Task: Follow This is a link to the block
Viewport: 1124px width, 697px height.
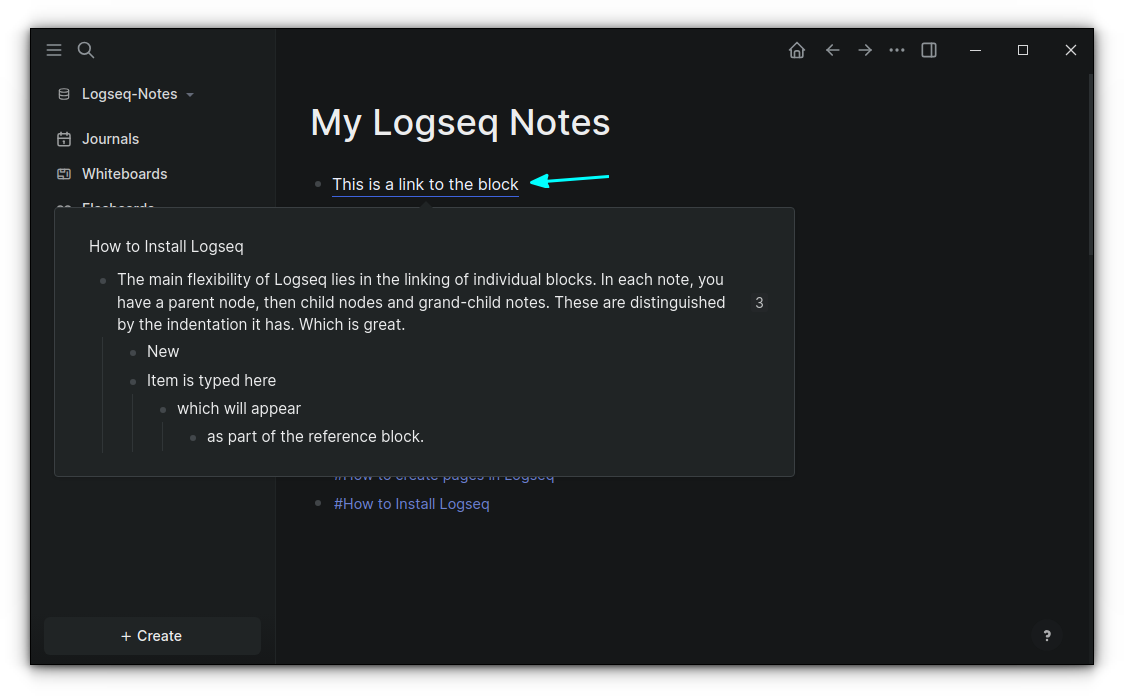Action: coord(425,184)
